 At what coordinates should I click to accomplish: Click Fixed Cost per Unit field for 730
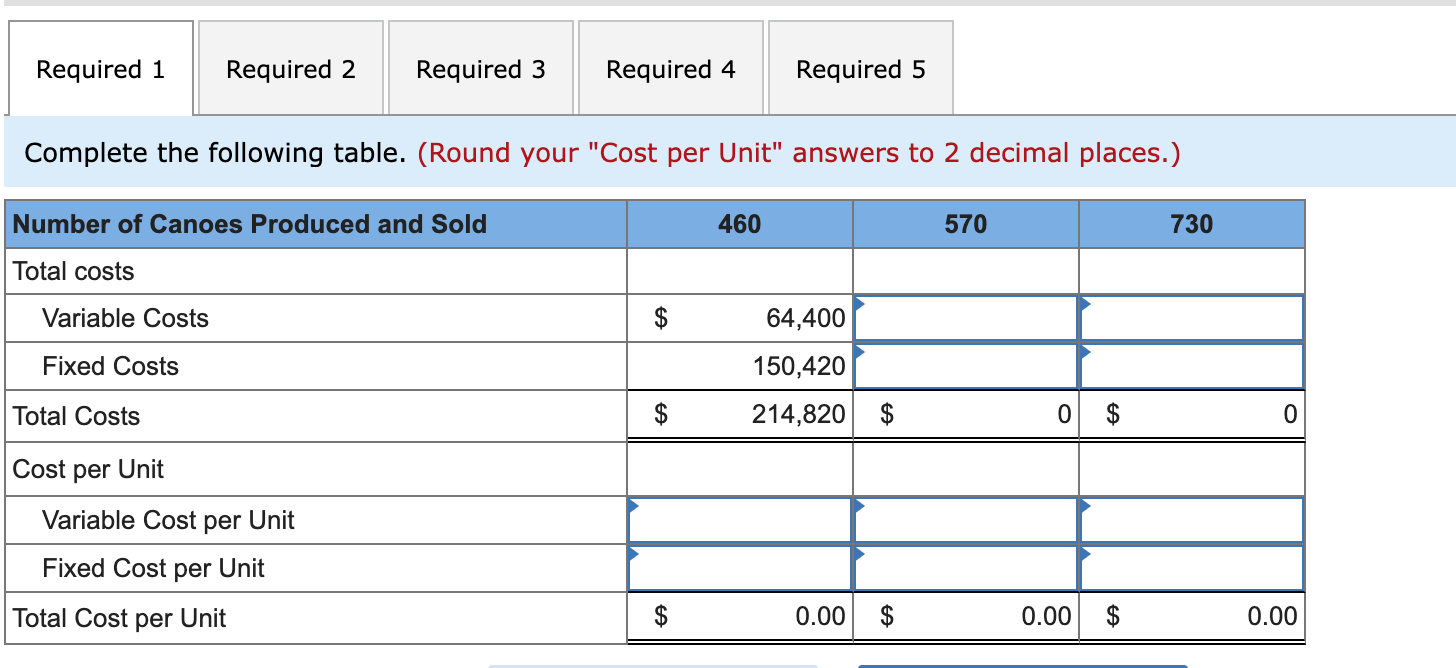(x=1190, y=568)
